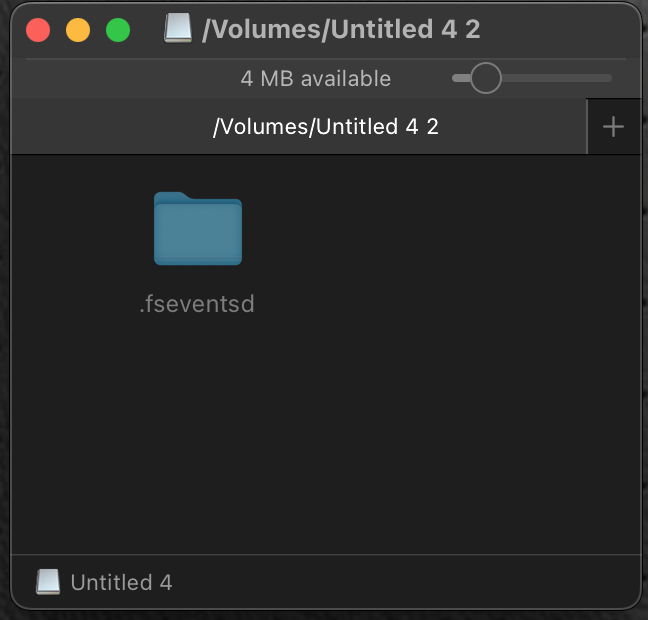Minimize the window with the yellow button

[x=78, y=30]
